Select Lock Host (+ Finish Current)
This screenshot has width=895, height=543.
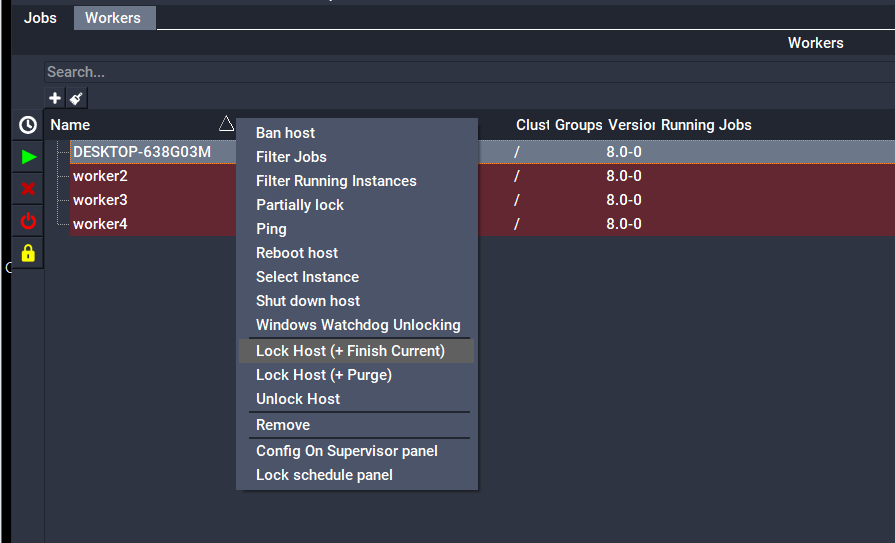pos(350,351)
